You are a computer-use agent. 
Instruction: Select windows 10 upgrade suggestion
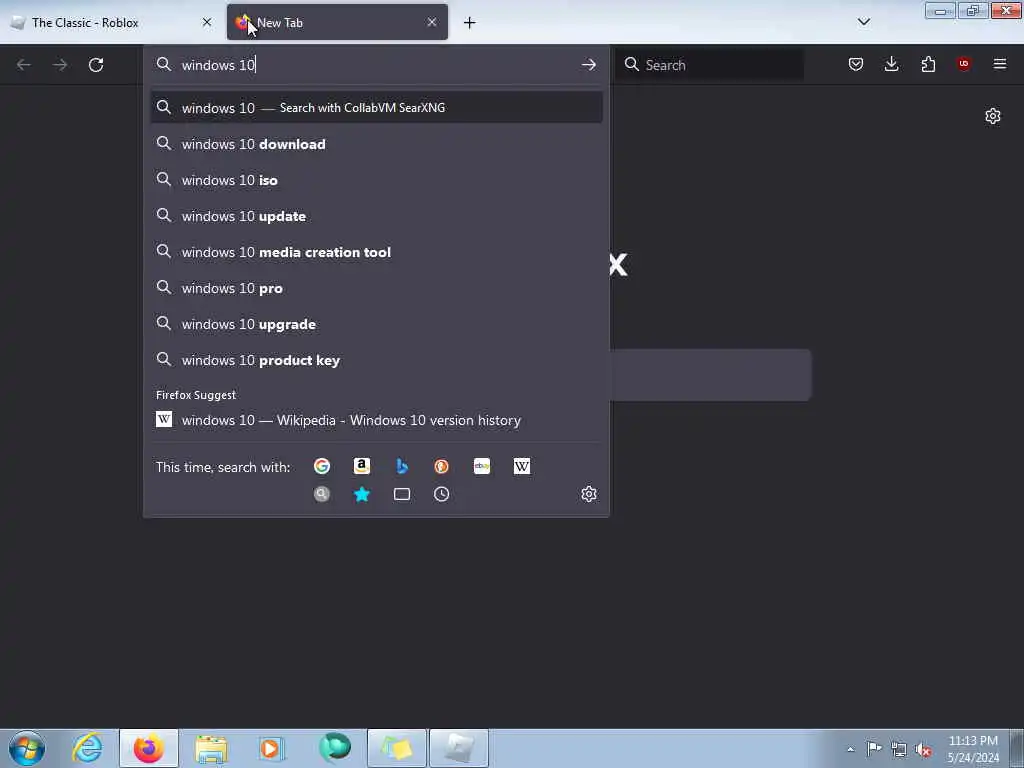pyautogui.click(x=376, y=324)
